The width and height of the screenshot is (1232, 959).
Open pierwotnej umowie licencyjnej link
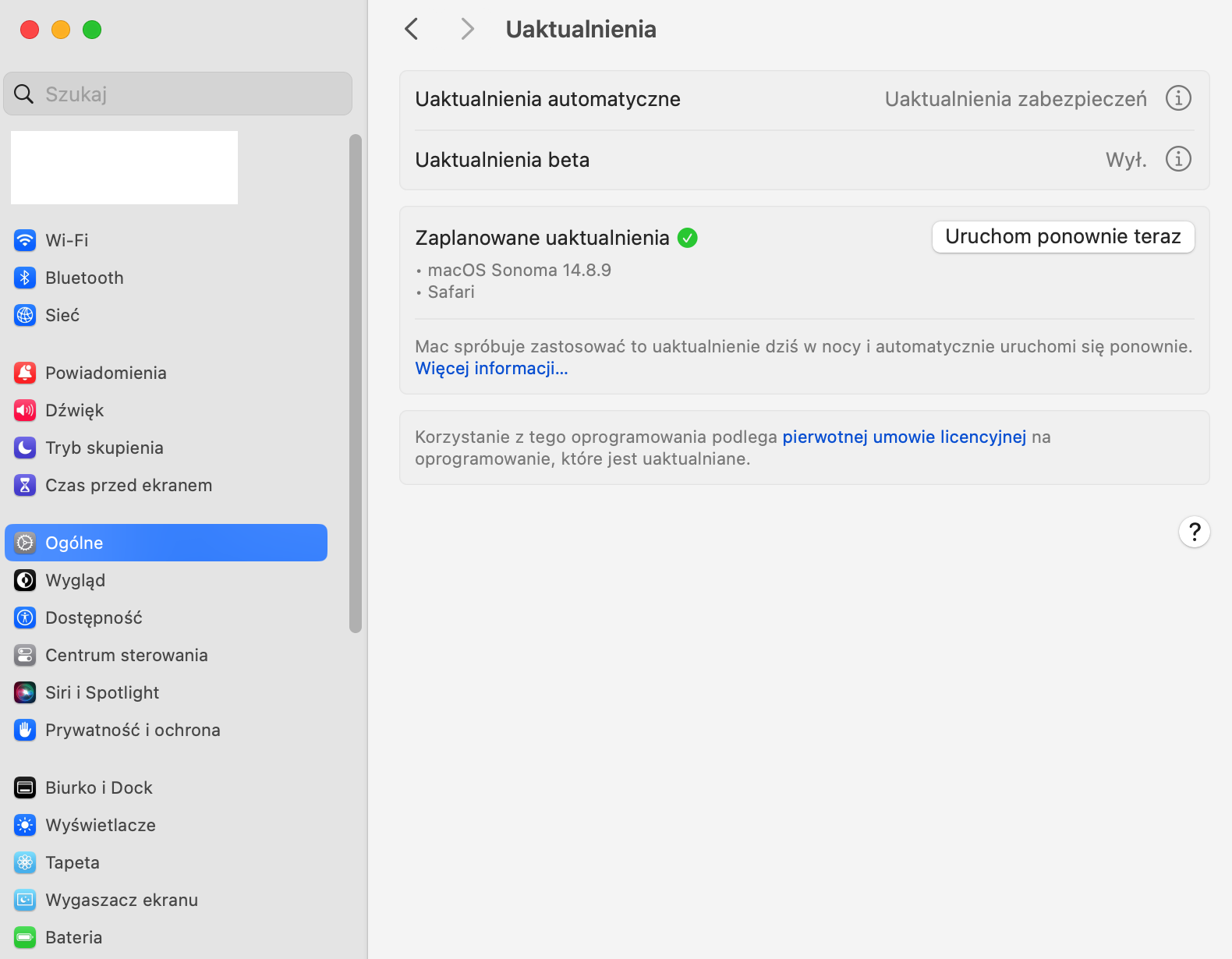[x=905, y=437]
